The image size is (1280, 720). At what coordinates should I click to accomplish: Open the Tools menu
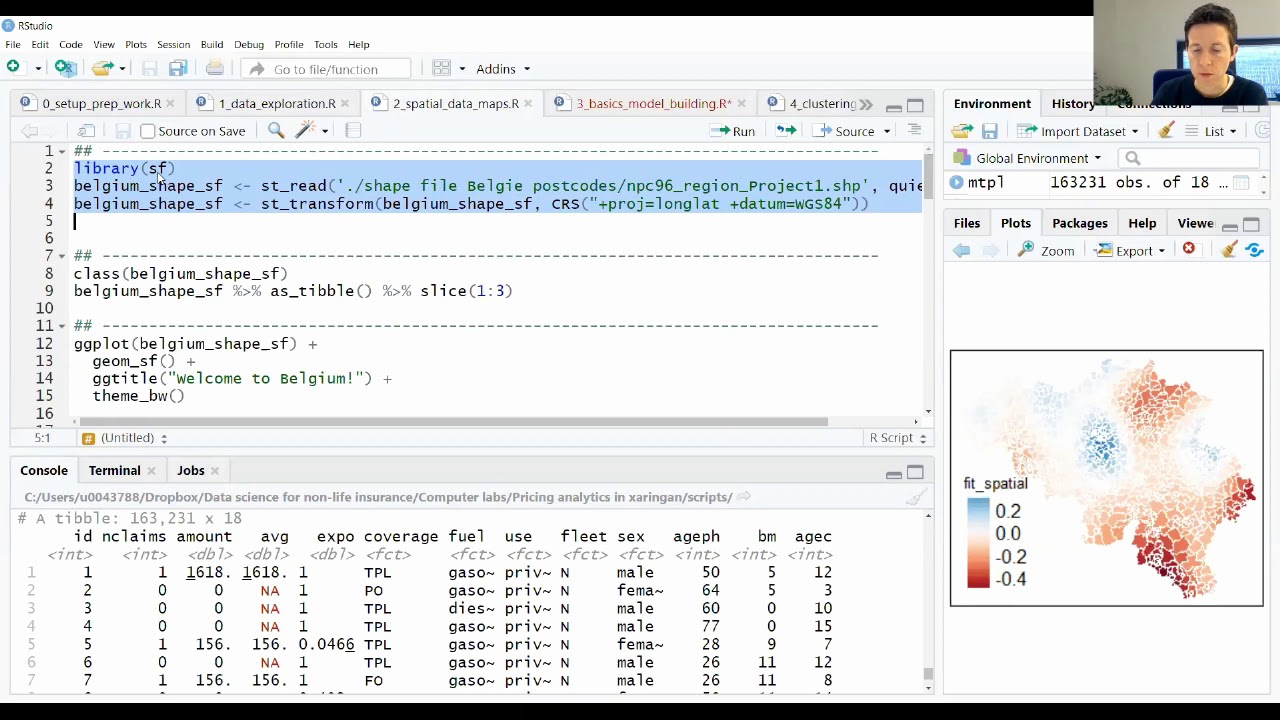coord(325,44)
